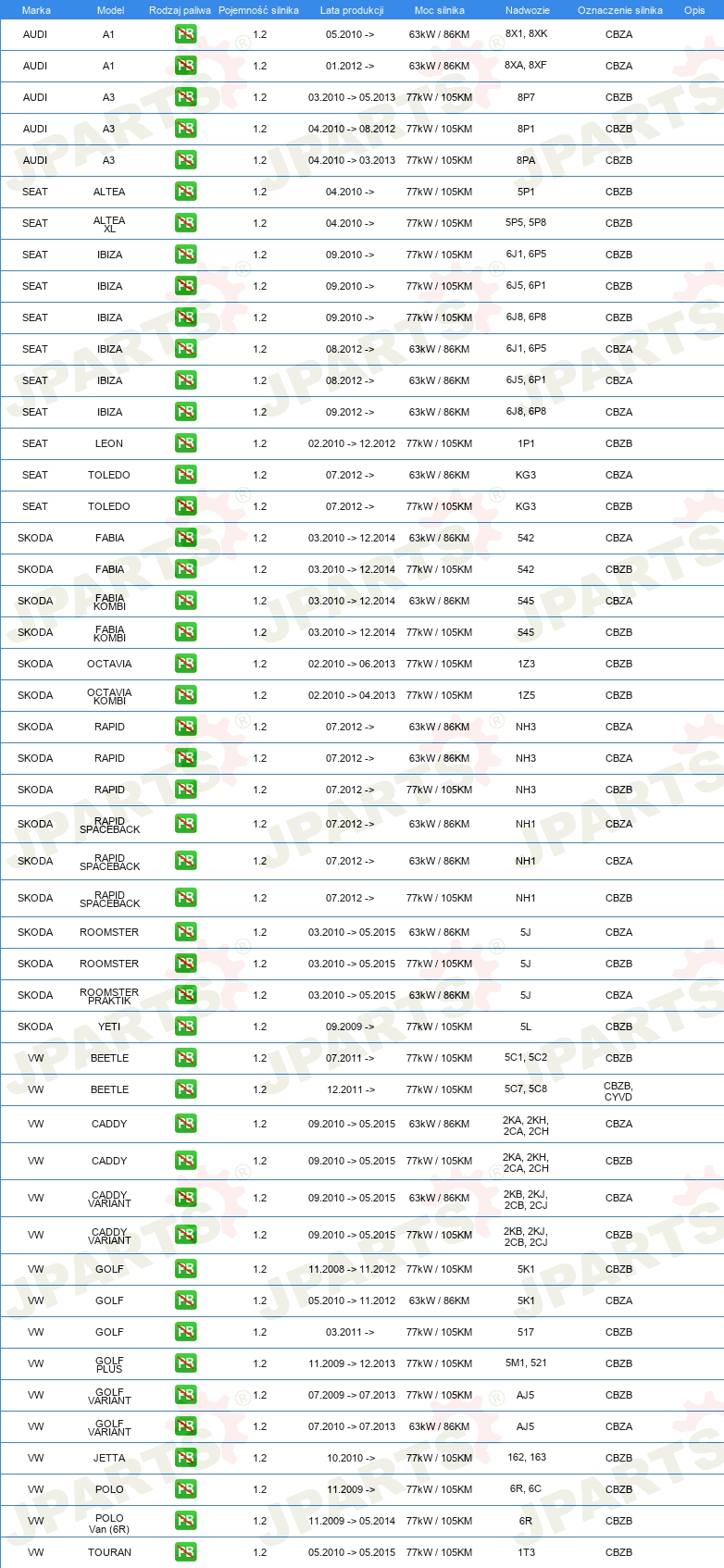
Task: Click the Moc silnika column header
Action: tap(440, 10)
